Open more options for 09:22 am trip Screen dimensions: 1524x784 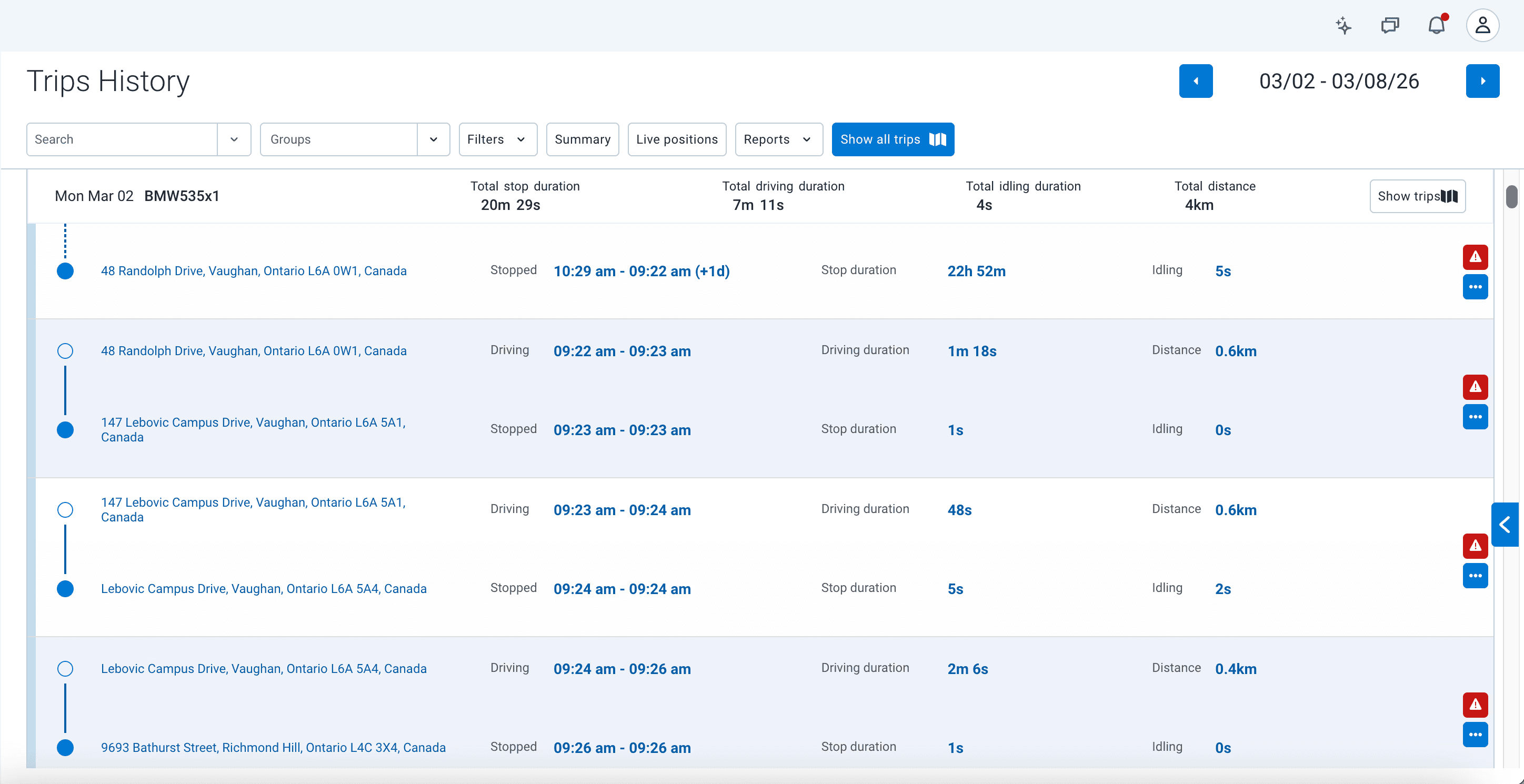pyautogui.click(x=1475, y=417)
